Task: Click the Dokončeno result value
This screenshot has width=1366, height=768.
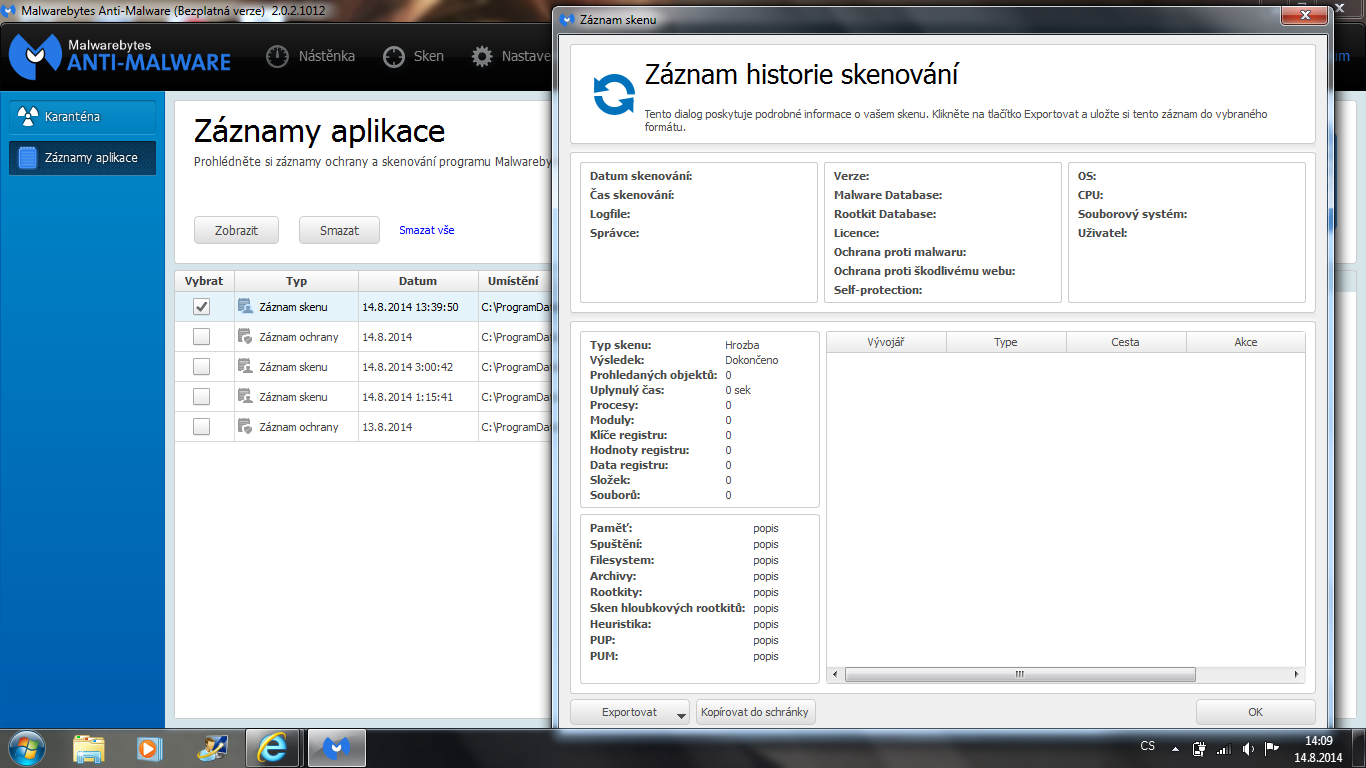Action: [752, 360]
